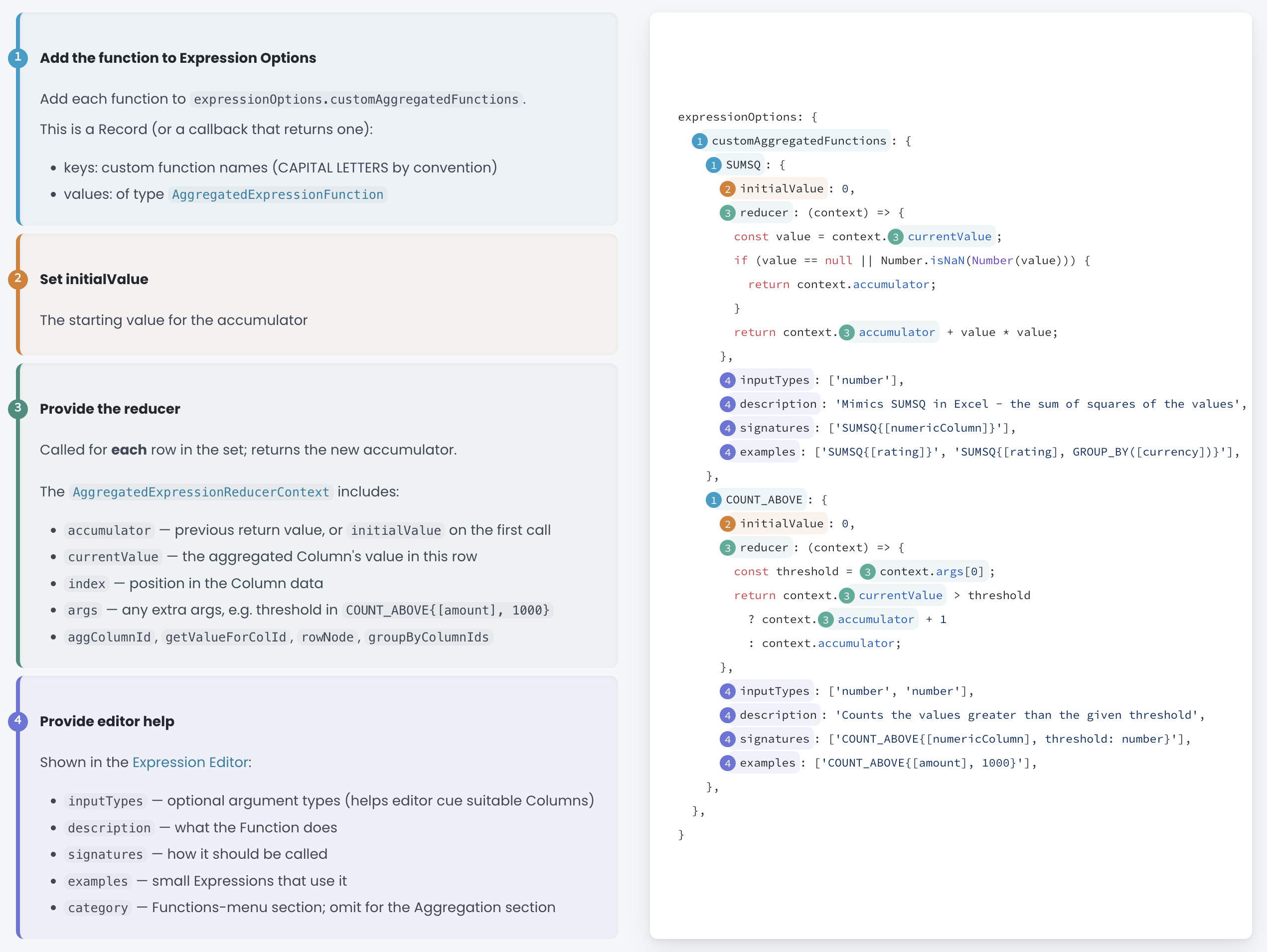Open the AggregatedExpressionReducerContext link
The width and height of the screenshot is (1267, 952).
201,492
